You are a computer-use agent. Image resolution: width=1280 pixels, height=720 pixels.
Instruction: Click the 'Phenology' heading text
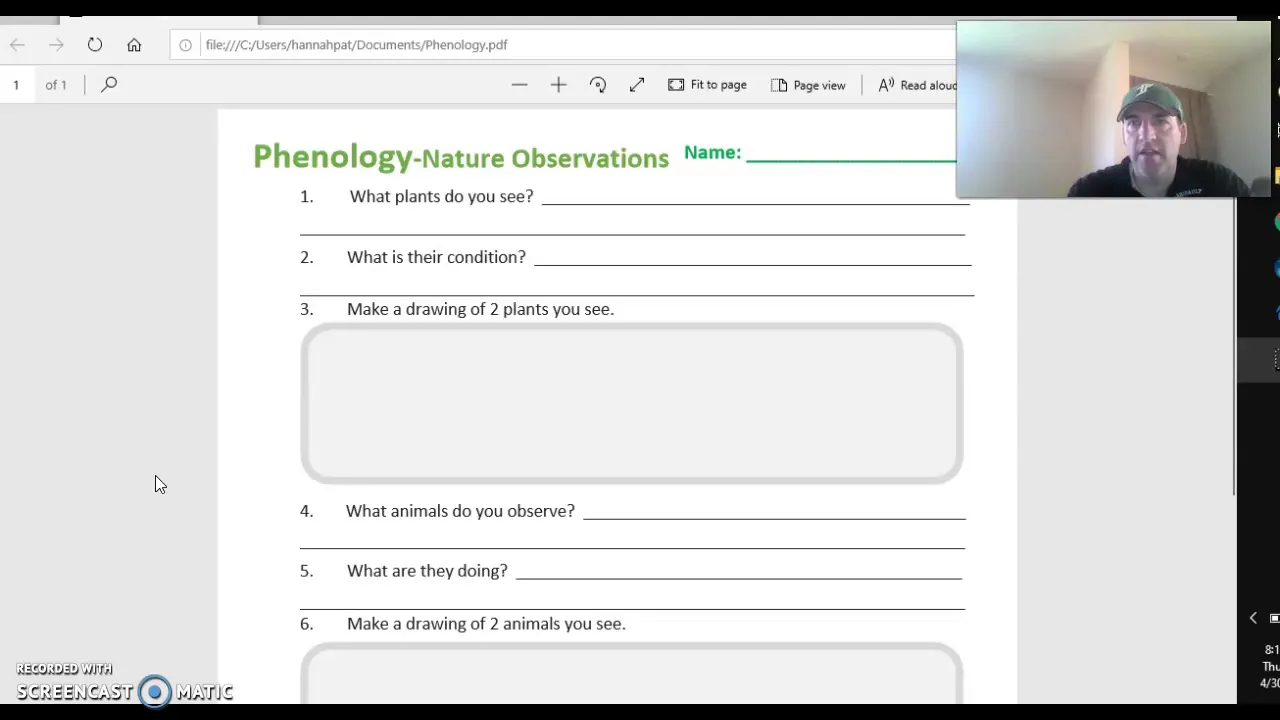332,157
